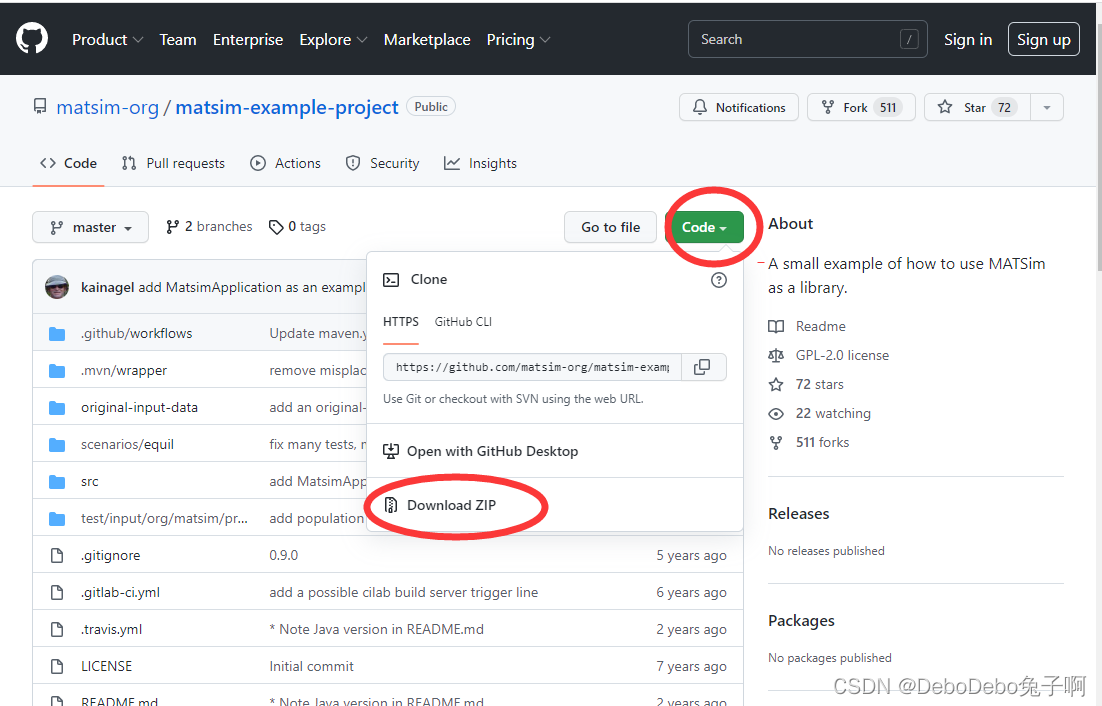This screenshot has width=1102, height=706.
Task: Open kainagel's avatar
Action: point(57,287)
